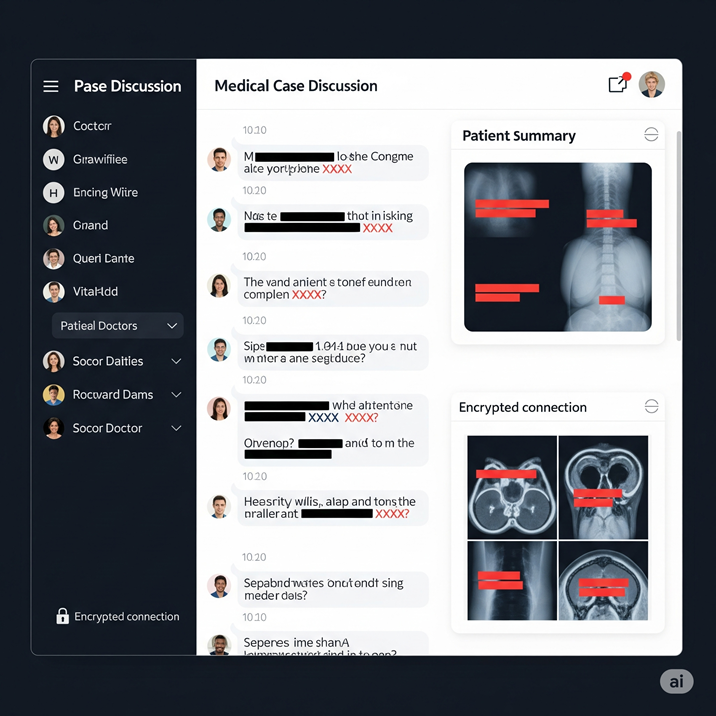The height and width of the screenshot is (716, 716).
Task: Open the user profile avatar in header
Action: click(652, 85)
